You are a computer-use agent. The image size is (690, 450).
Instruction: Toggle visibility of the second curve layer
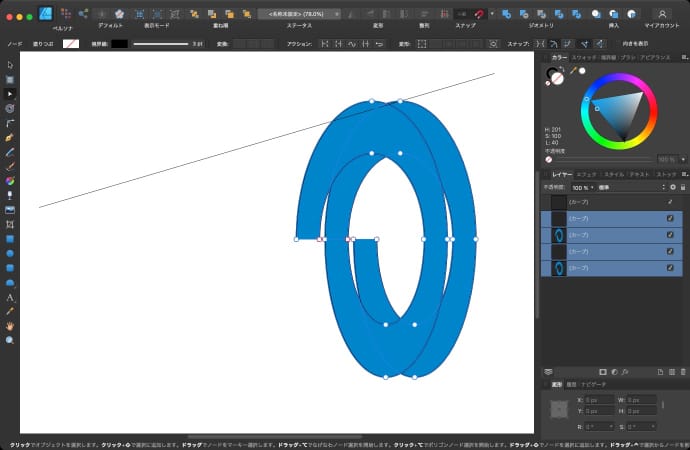(670, 219)
